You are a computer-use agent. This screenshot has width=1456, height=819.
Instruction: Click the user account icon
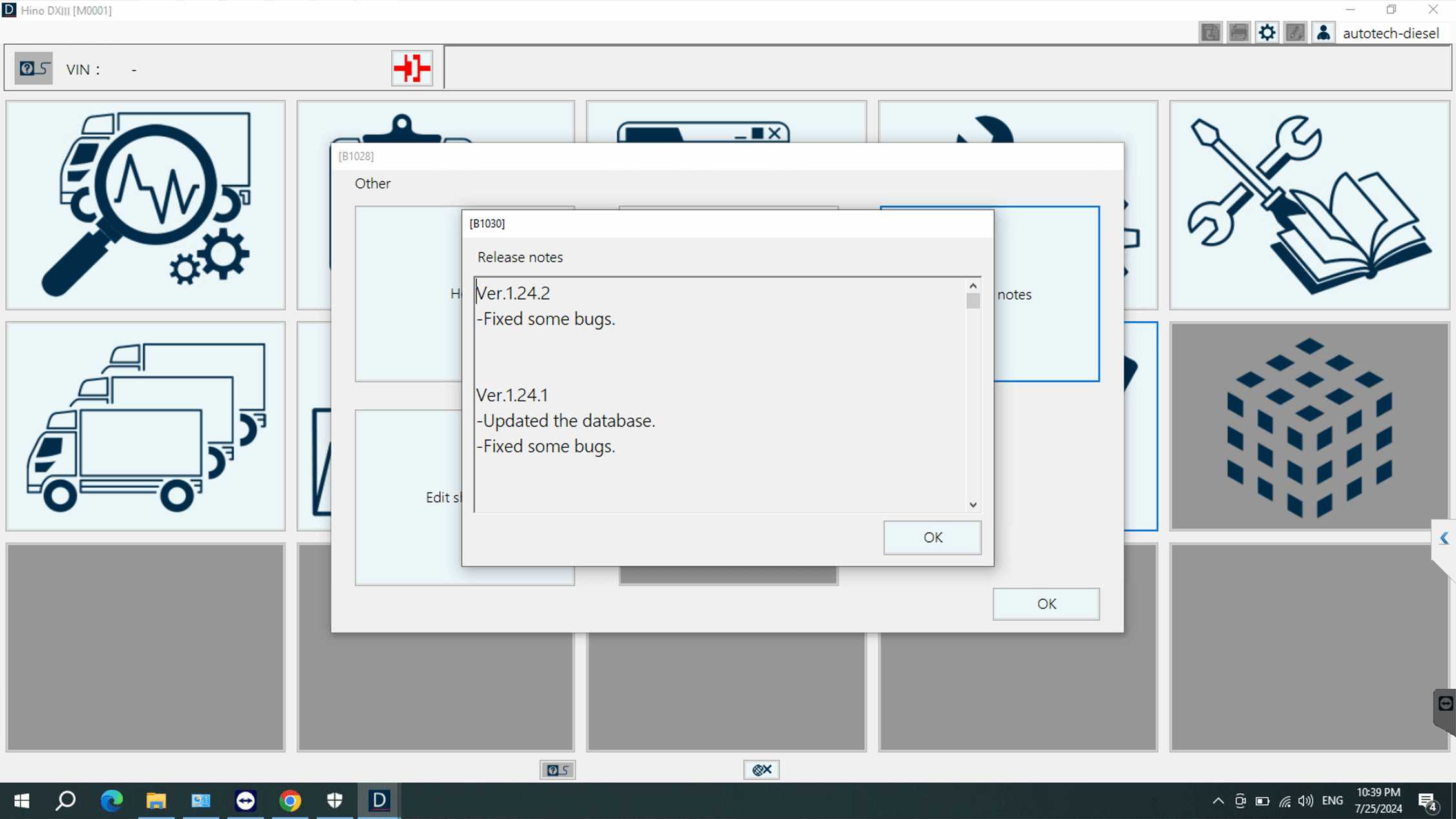[x=1323, y=33]
